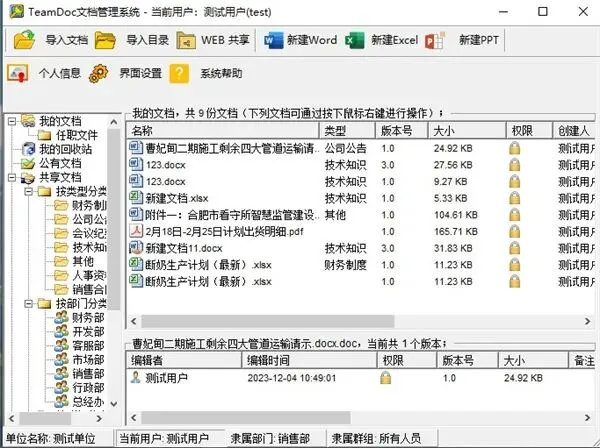The height and width of the screenshot is (448, 600).
Task: Select the 123.docx row sized 9.27 KB
Action: [x=361, y=181]
